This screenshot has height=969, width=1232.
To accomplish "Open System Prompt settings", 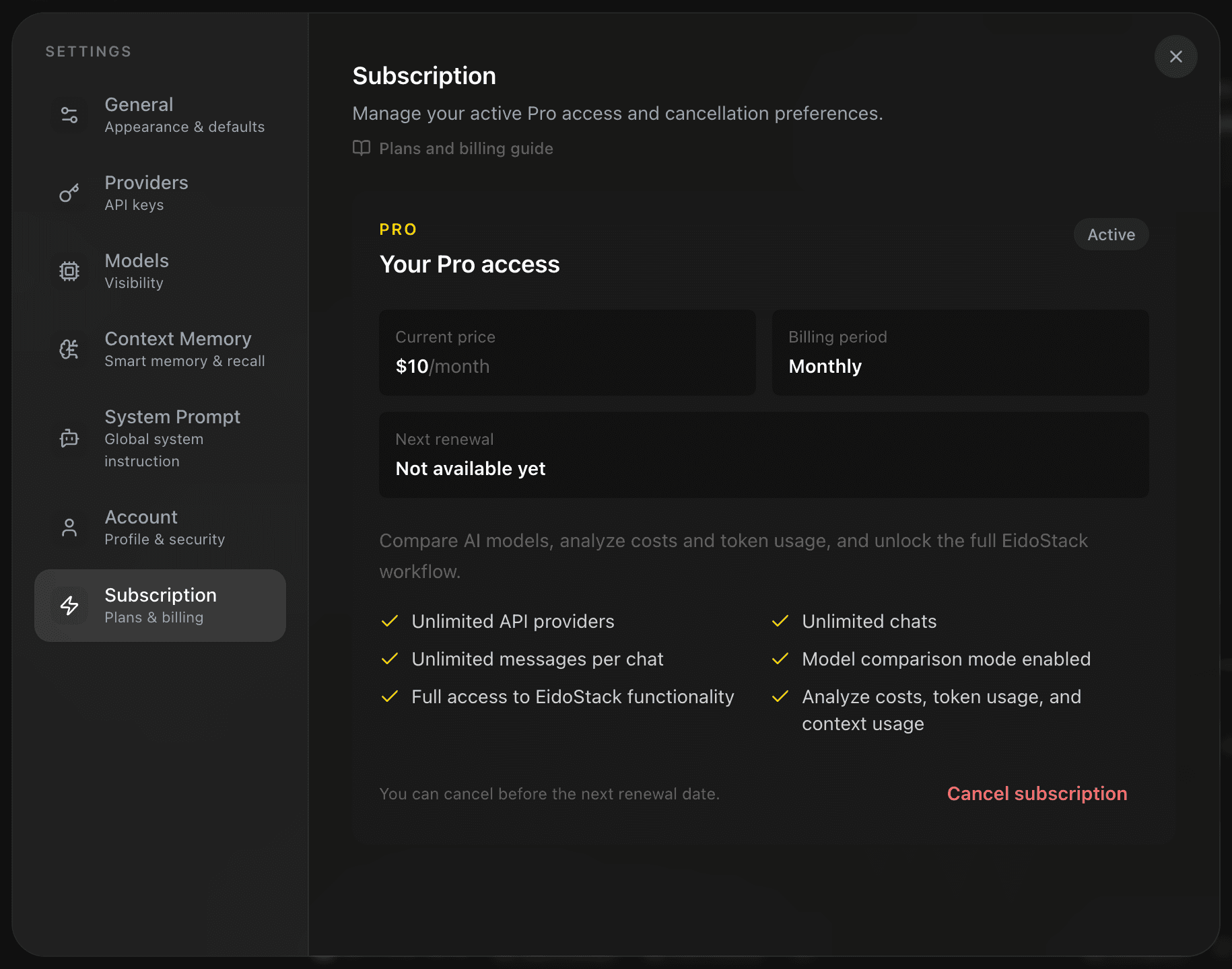I will 160,438.
